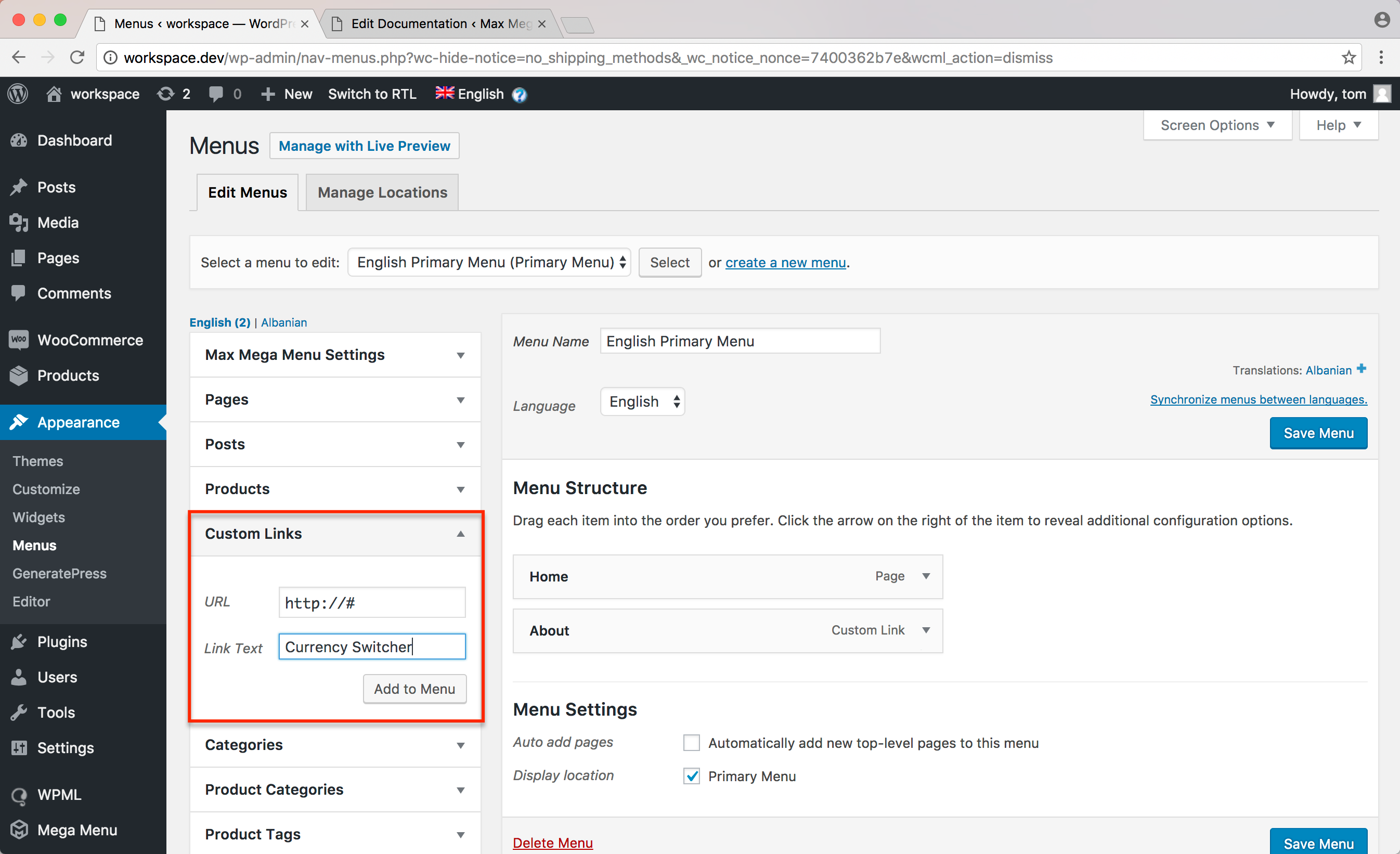Open the Mega Menu sidebar item
The width and height of the screenshot is (1400, 854).
click(x=76, y=830)
